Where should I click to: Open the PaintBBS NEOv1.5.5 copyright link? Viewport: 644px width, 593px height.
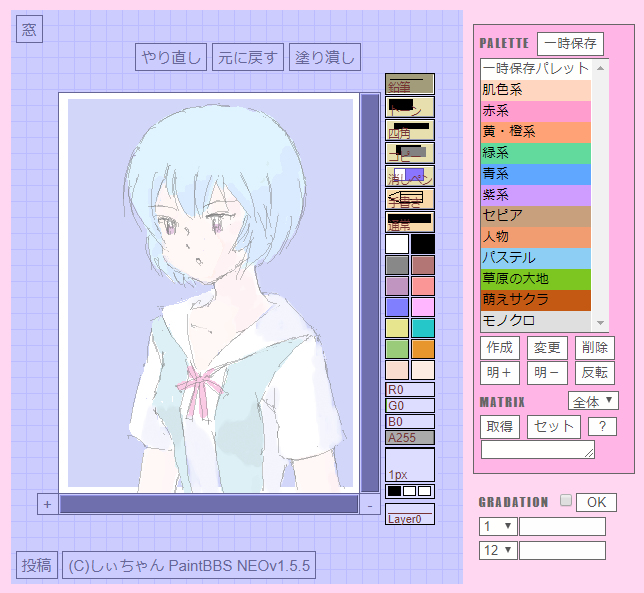[x=189, y=565]
